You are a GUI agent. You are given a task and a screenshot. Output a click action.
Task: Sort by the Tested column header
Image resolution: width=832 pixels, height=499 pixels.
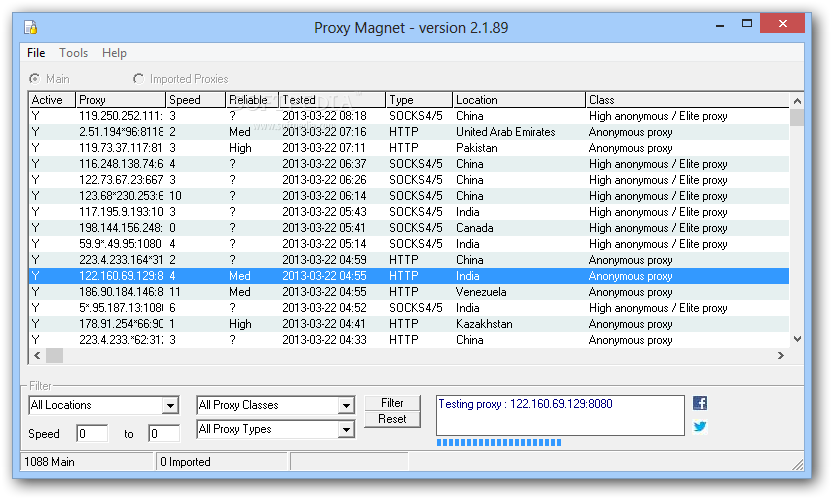click(x=332, y=100)
